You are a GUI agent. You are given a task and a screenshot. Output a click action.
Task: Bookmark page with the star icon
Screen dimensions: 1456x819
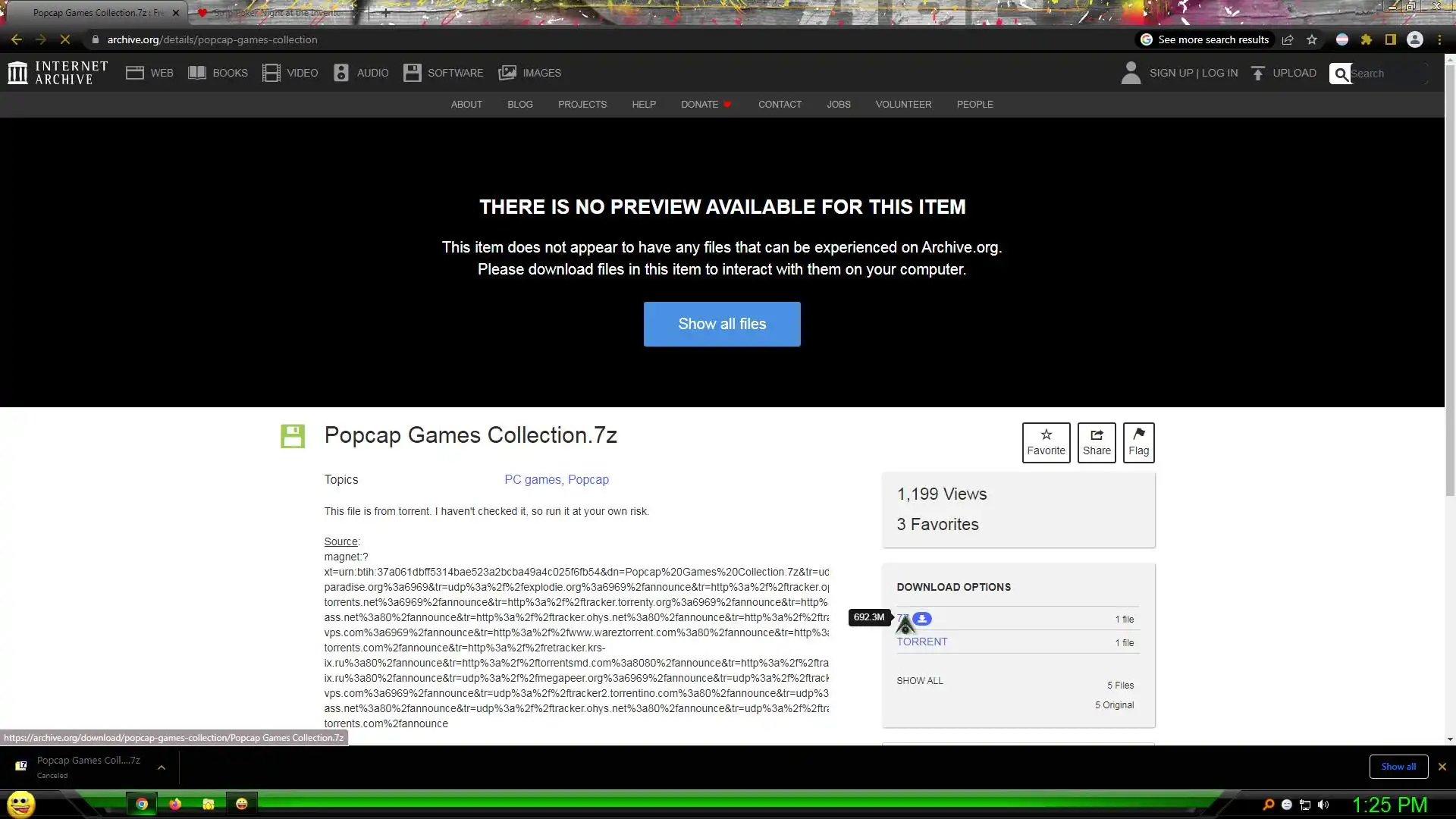pyautogui.click(x=1312, y=39)
